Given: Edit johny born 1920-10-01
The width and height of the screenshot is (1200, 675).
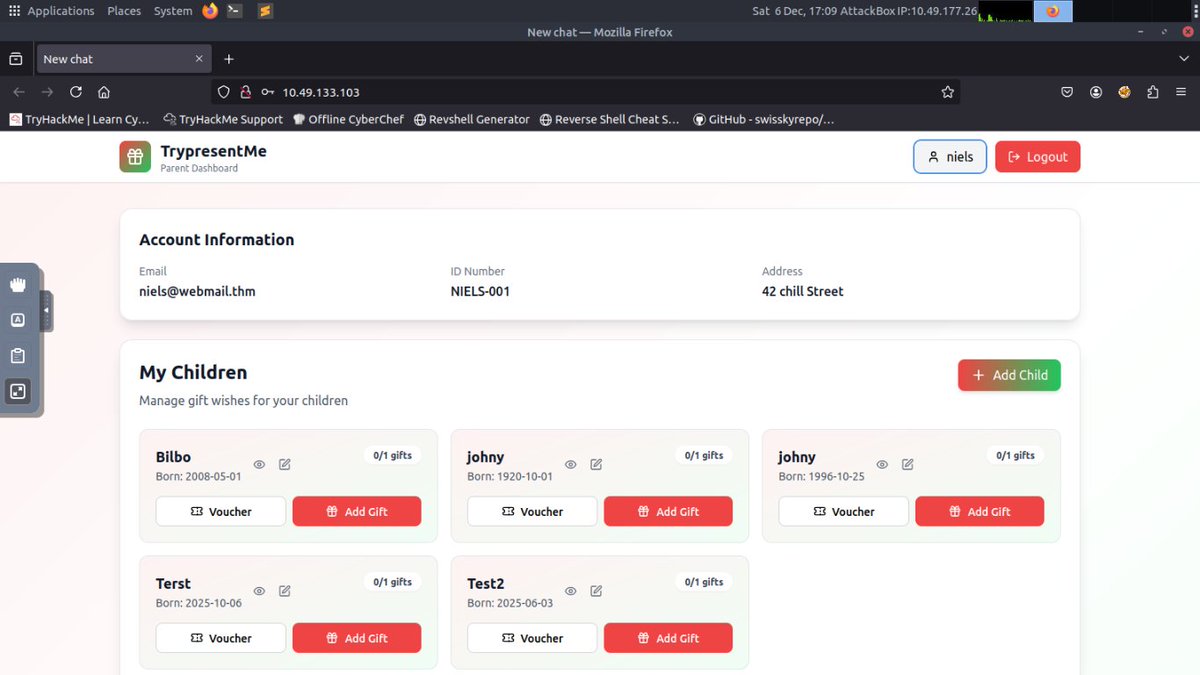Looking at the screenshot, I should 597,464.
